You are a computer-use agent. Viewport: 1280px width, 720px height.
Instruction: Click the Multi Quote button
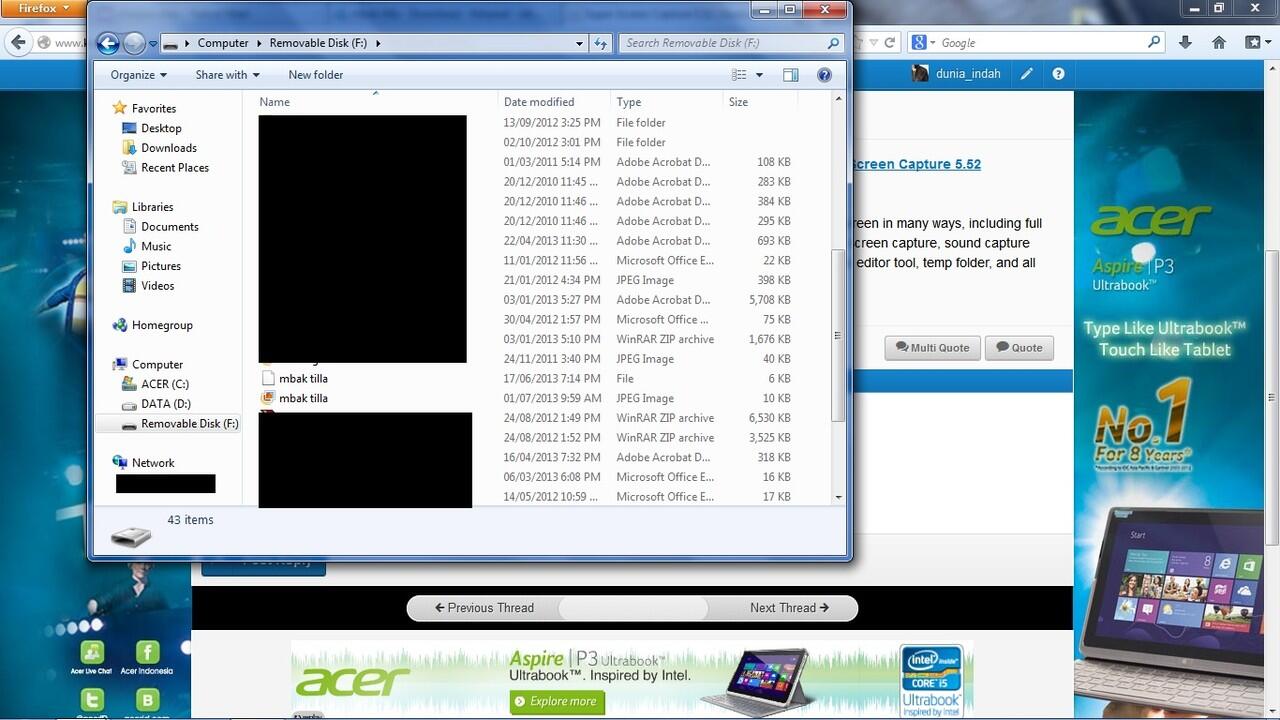(x=932, y=348)
